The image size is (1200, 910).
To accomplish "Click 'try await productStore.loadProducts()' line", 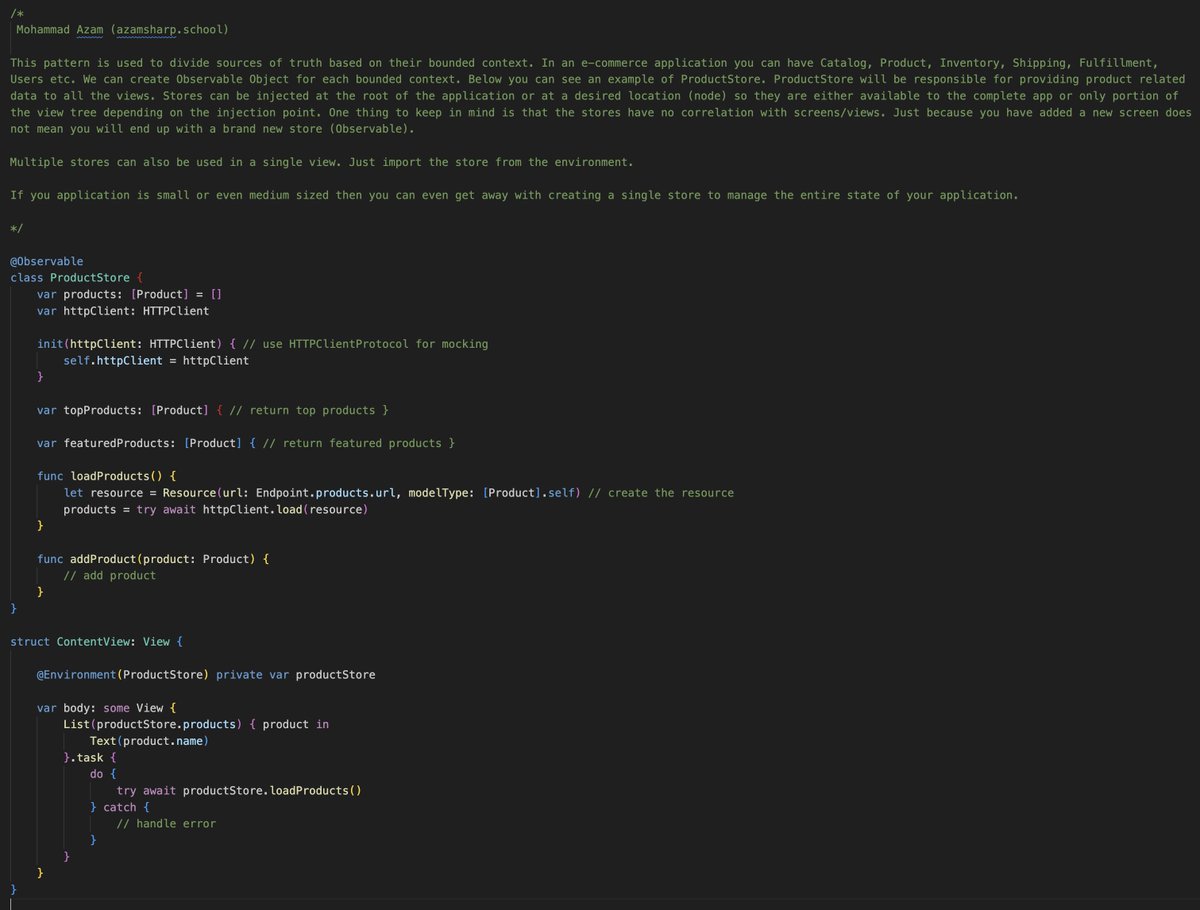I will (x=239, y=791).
